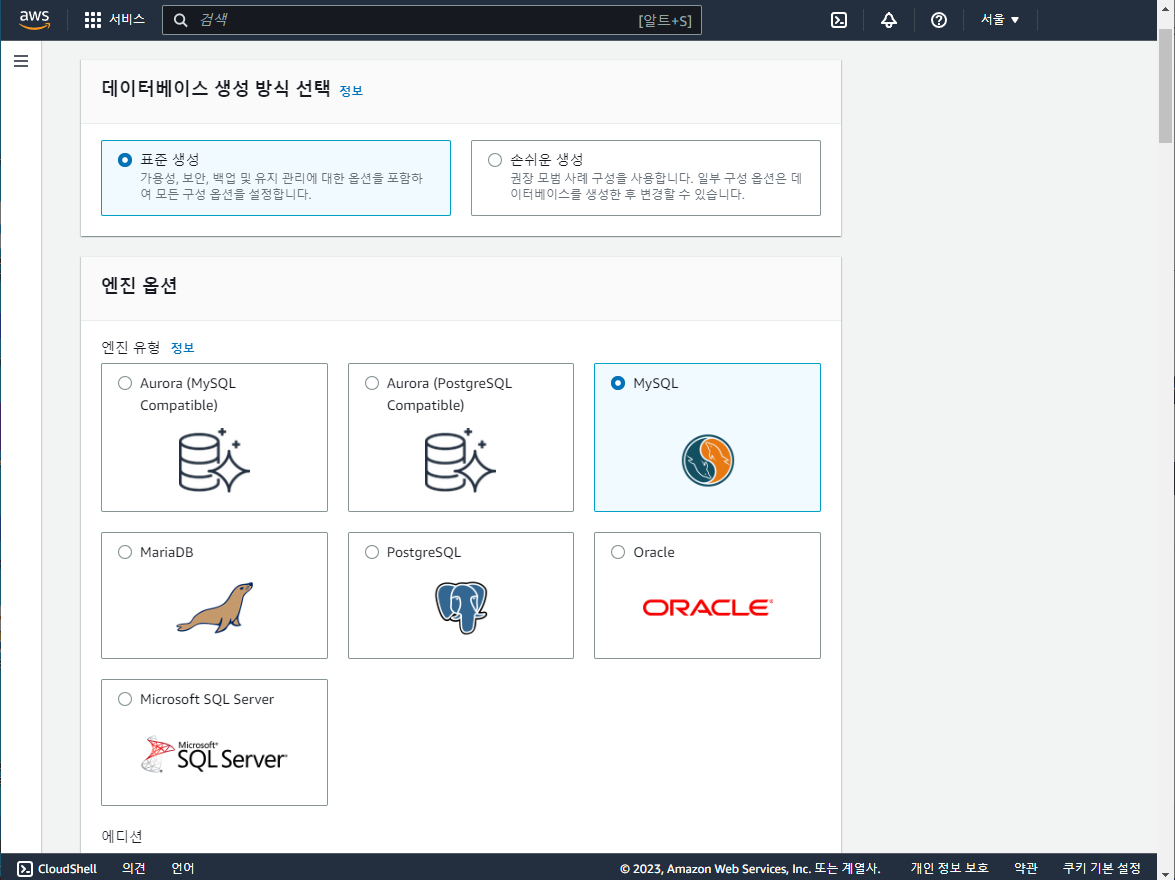Click the Aurora PostgreSQL database icon
The image size is (1175, 880).
coord(460,460)
